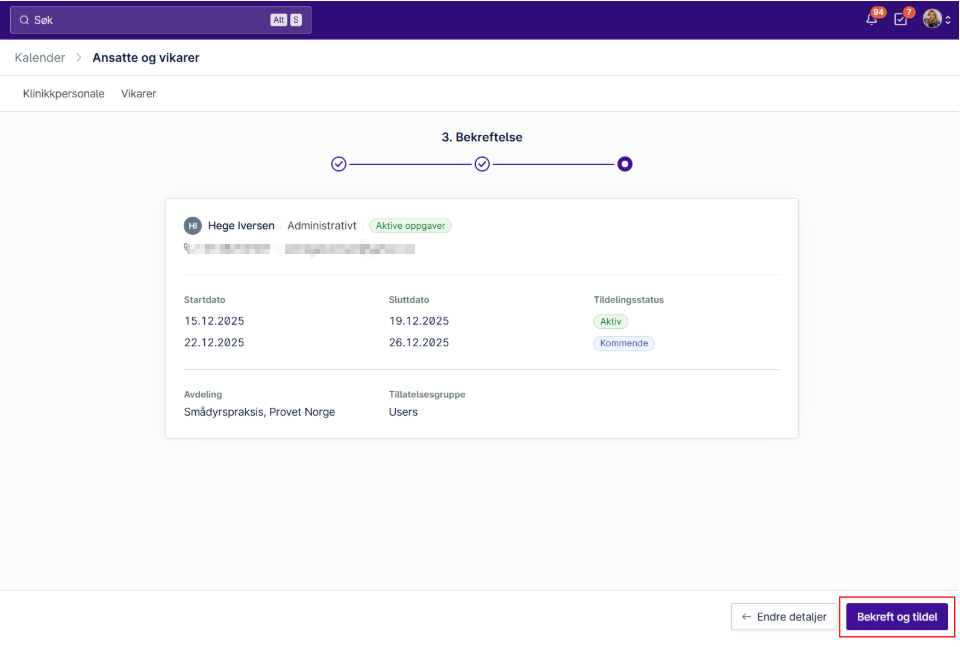The width and height of the screenshot is (960, 647).
Task: Click the Endre detaljer back button
Action: (x=784, y=617)
